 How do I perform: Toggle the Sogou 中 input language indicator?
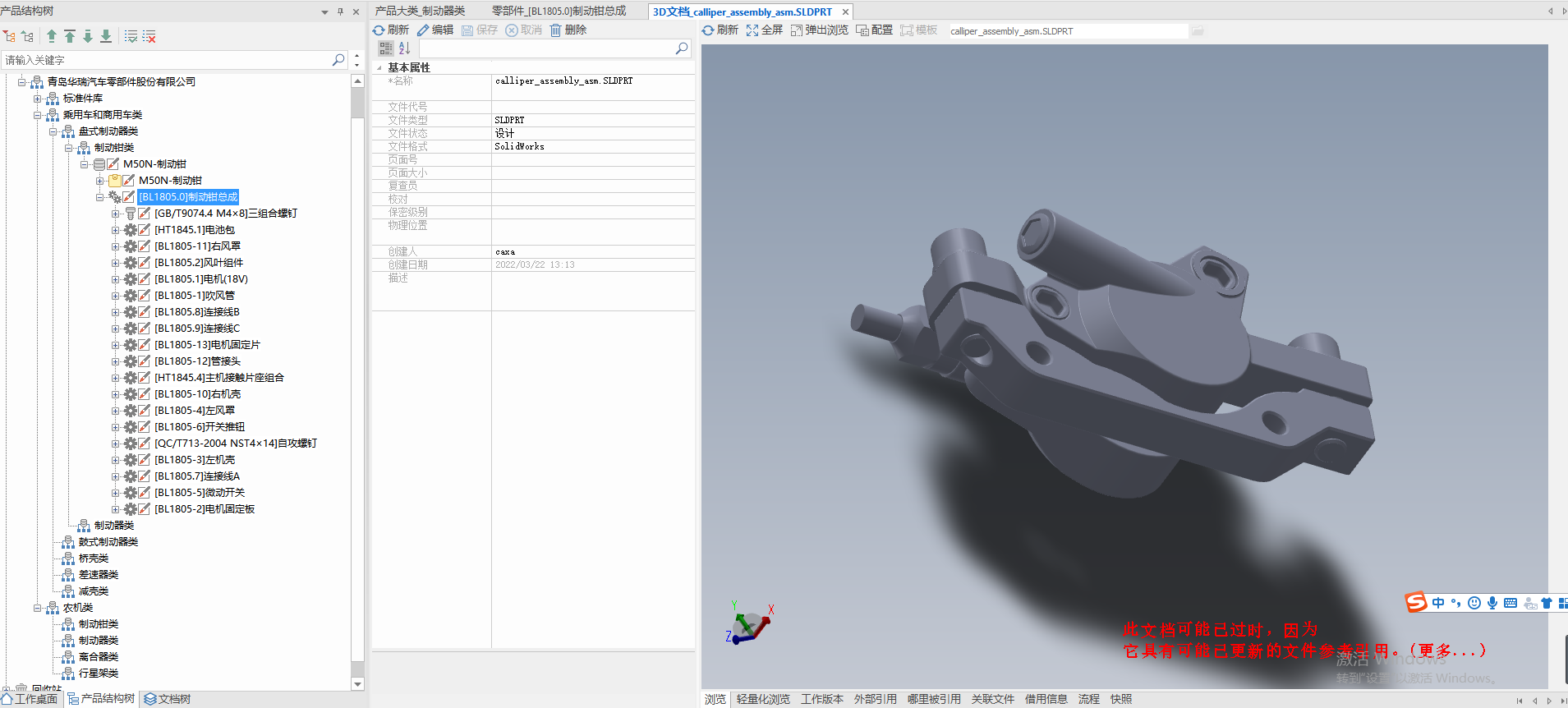pos(1437,603)
